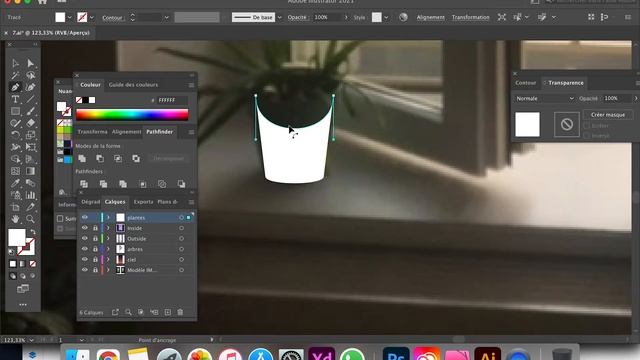Select the Rectangle tool
This screenshot has height=360, width=640.
click(15, 111)
